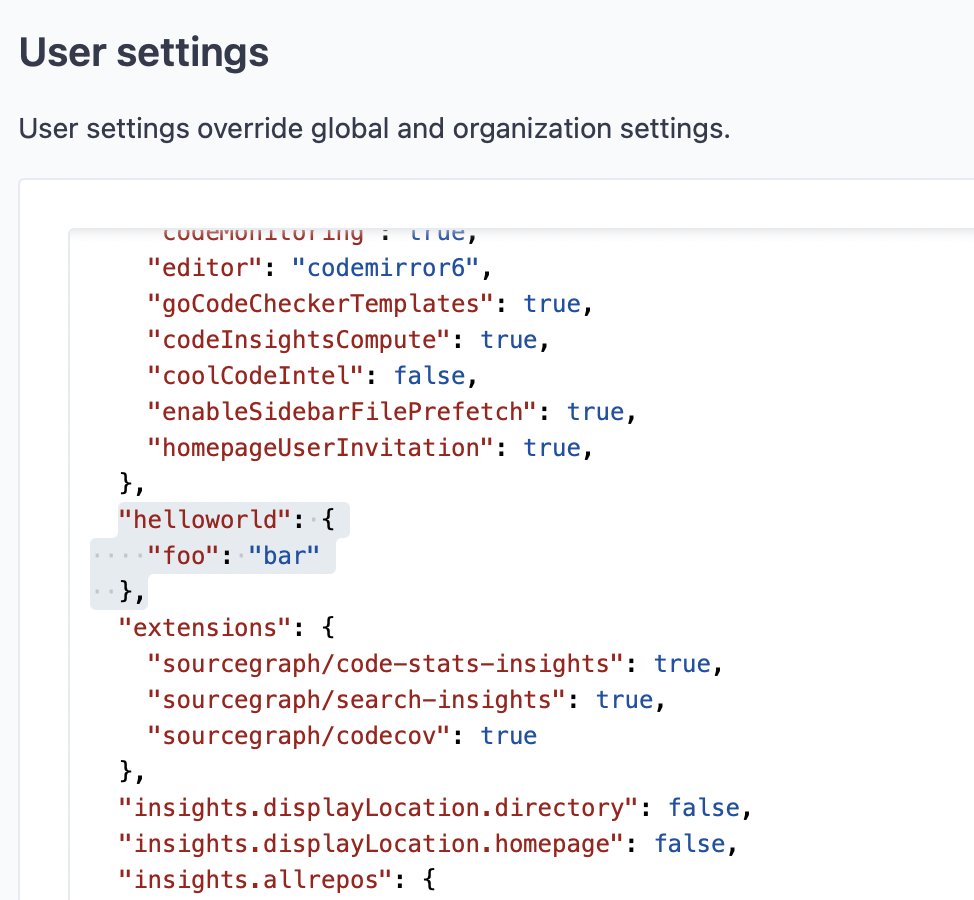974x900 pixels.
Task: Click the true value for goCodeCheckerTemplates
Action: point(552,304)
